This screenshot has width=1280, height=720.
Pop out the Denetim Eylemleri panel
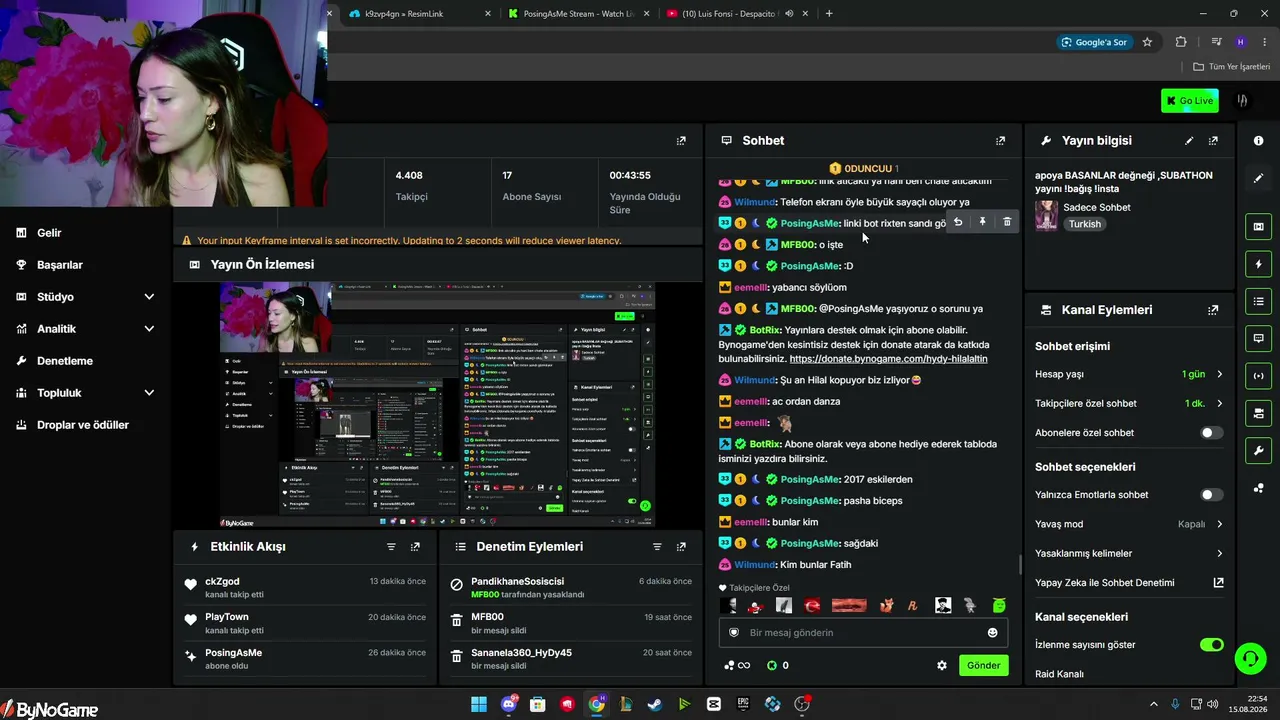point(681,547)
